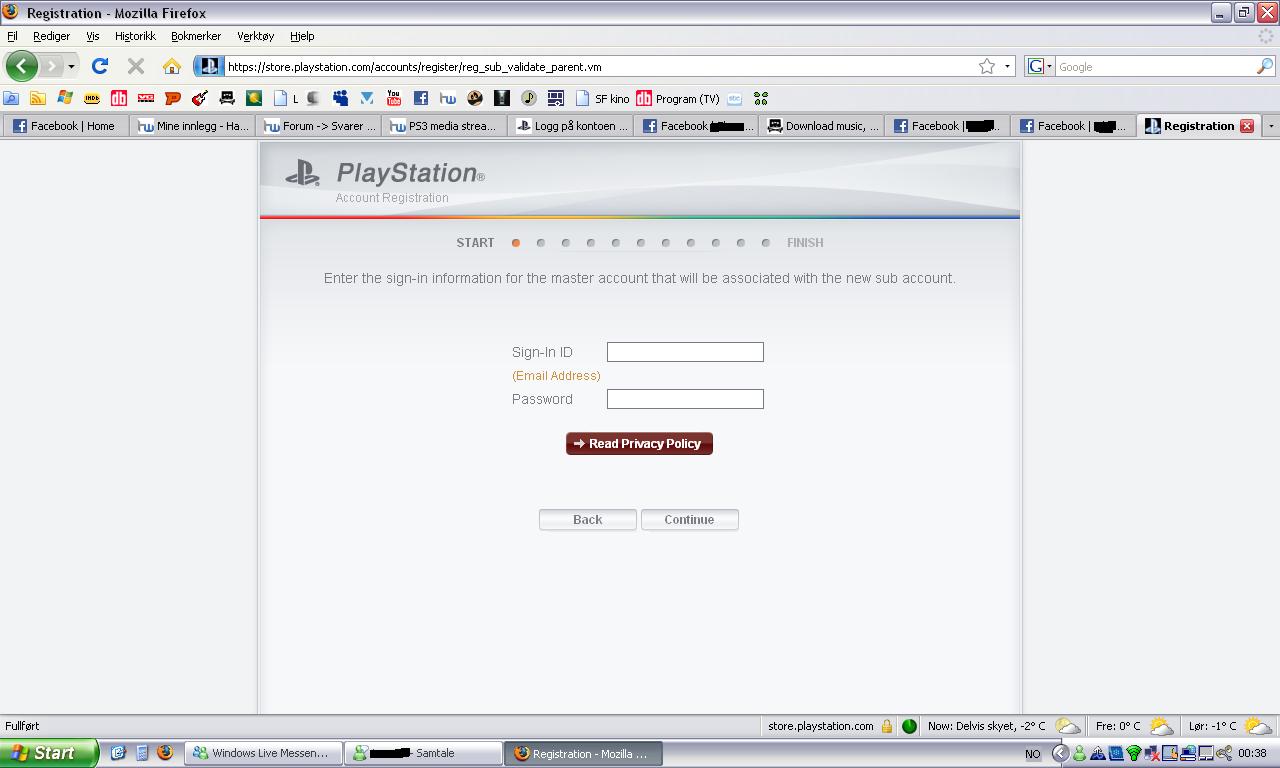Image resolution: width=1280 pixels, height=768 pixels.
Task: Click the green Messenger tray icon
Action: pyautogui.click(x=1079, y=753)
